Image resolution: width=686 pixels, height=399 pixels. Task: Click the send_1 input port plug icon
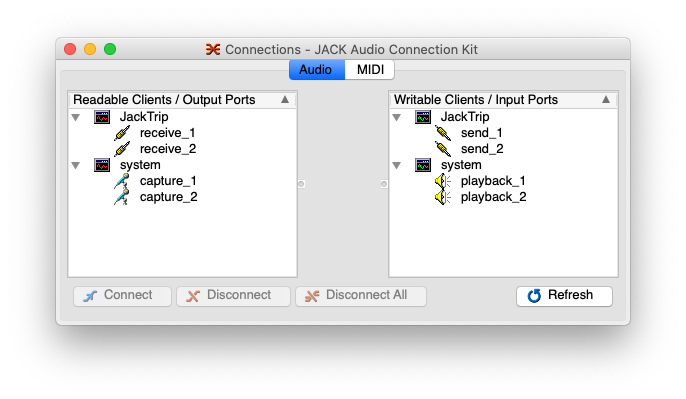(443, 133)
